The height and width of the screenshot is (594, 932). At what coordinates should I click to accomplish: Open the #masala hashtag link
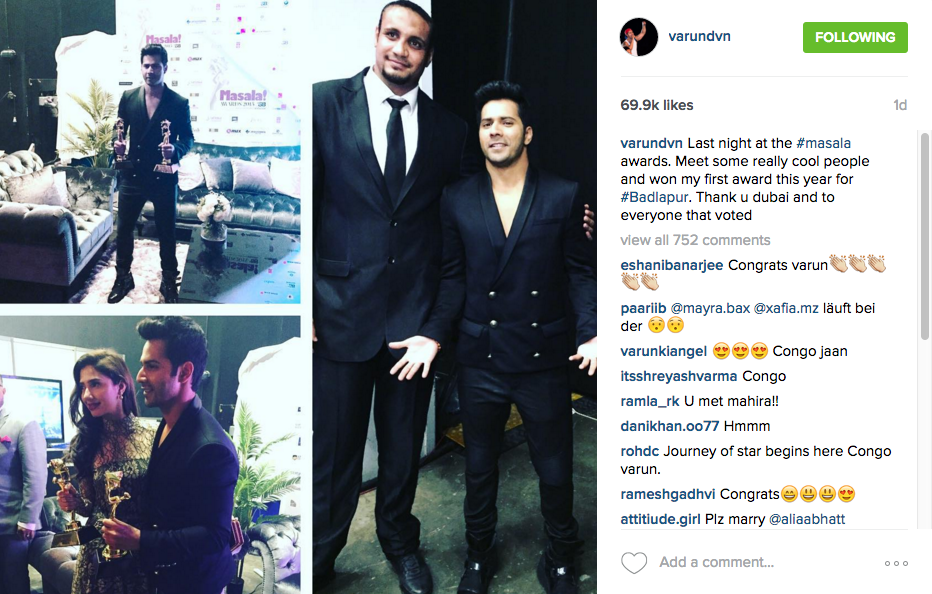823,143
